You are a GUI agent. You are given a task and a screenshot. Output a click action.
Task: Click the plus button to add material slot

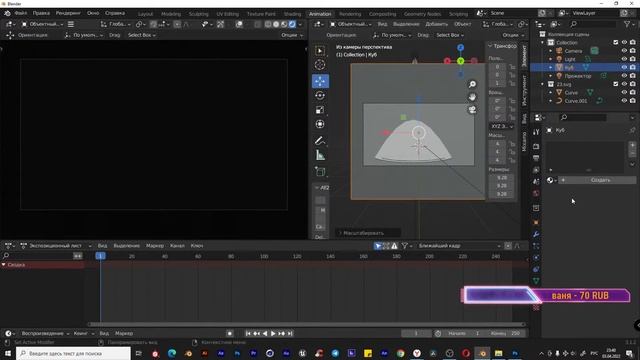[632, 145]
